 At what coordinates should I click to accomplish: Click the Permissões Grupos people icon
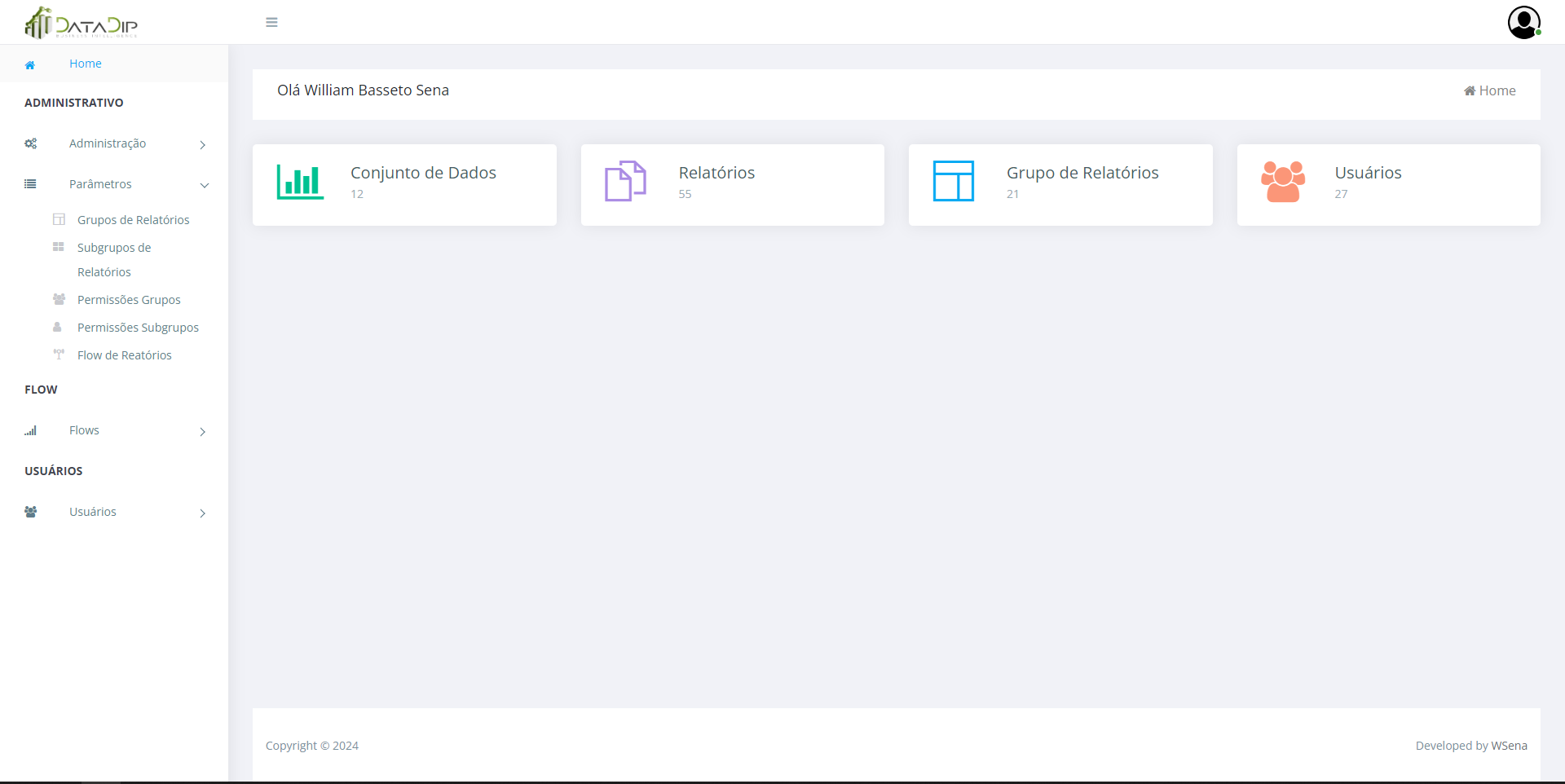(59, 299)
